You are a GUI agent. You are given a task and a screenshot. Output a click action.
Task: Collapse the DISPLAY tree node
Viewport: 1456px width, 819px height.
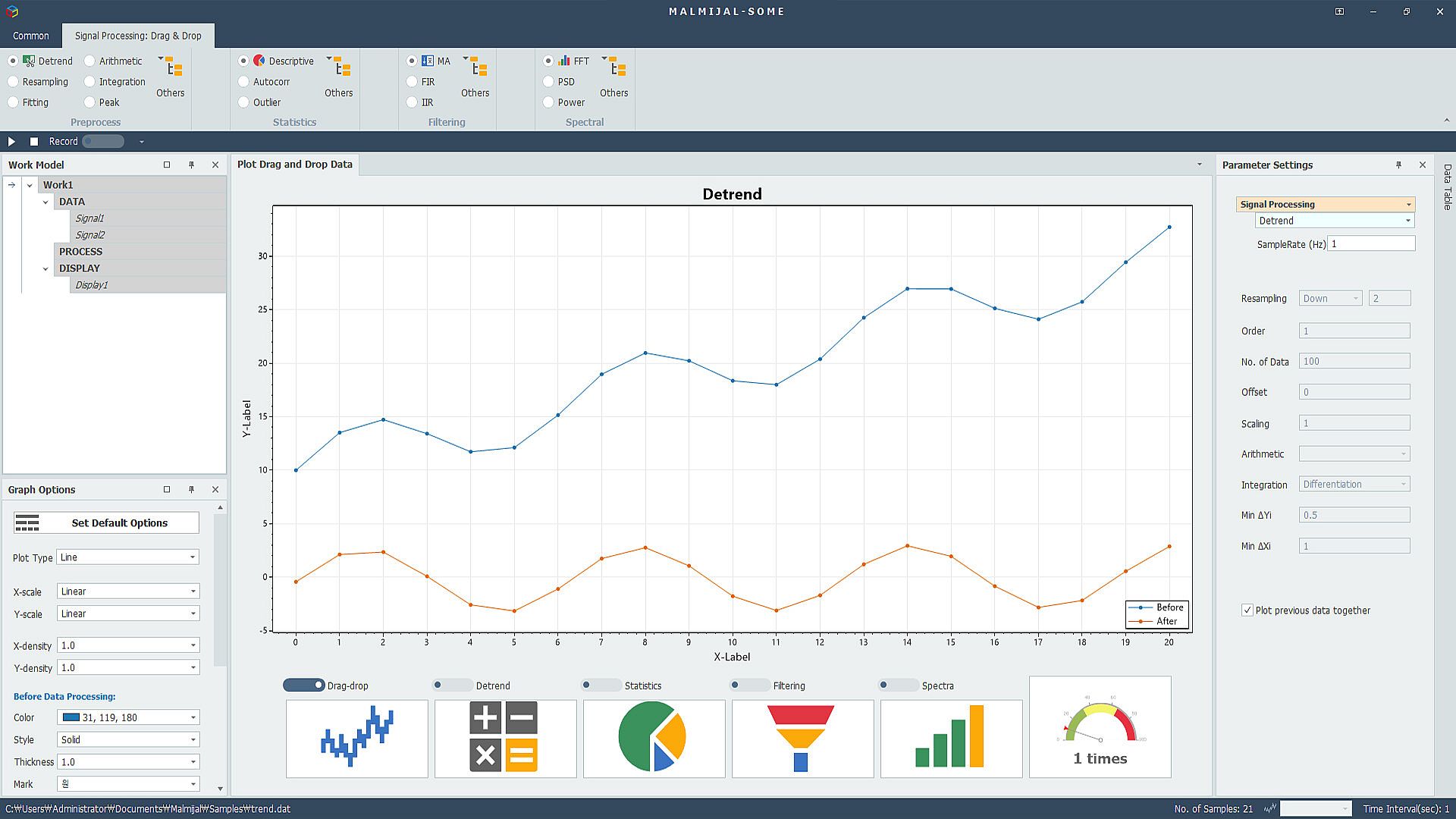pyautogui.click(x=45, y=268)
